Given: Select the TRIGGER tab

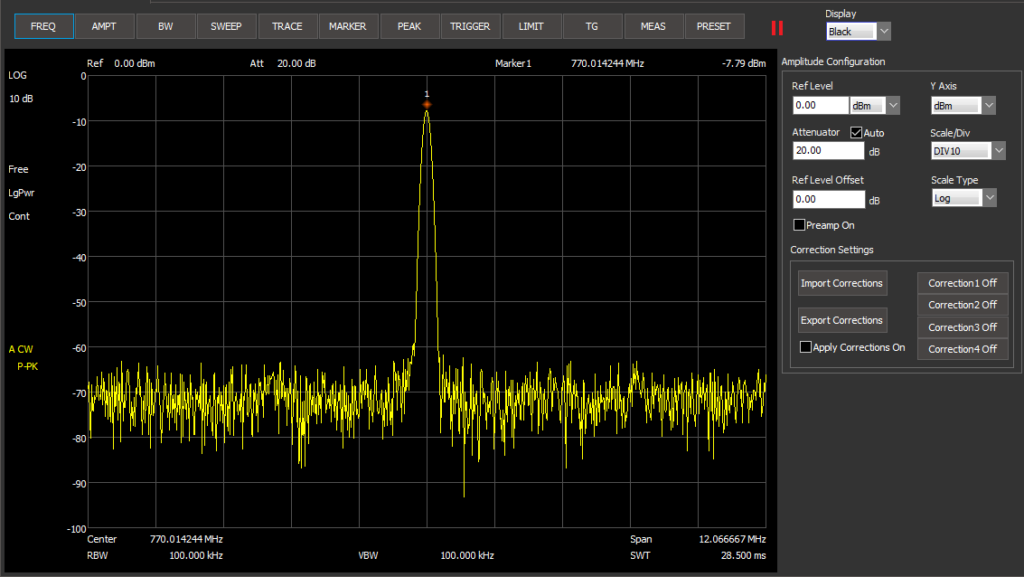Looking at the screenshot, I should [x=470, y=26].
